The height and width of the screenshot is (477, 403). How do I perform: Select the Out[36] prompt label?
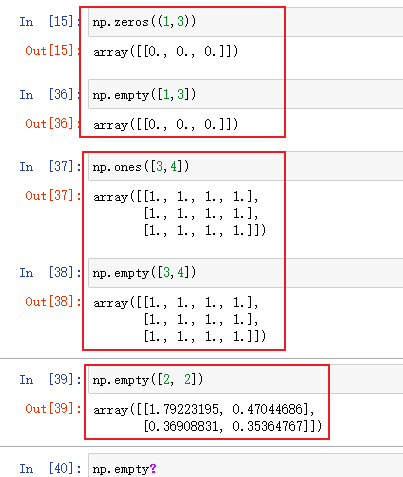(x=53, y=124)
